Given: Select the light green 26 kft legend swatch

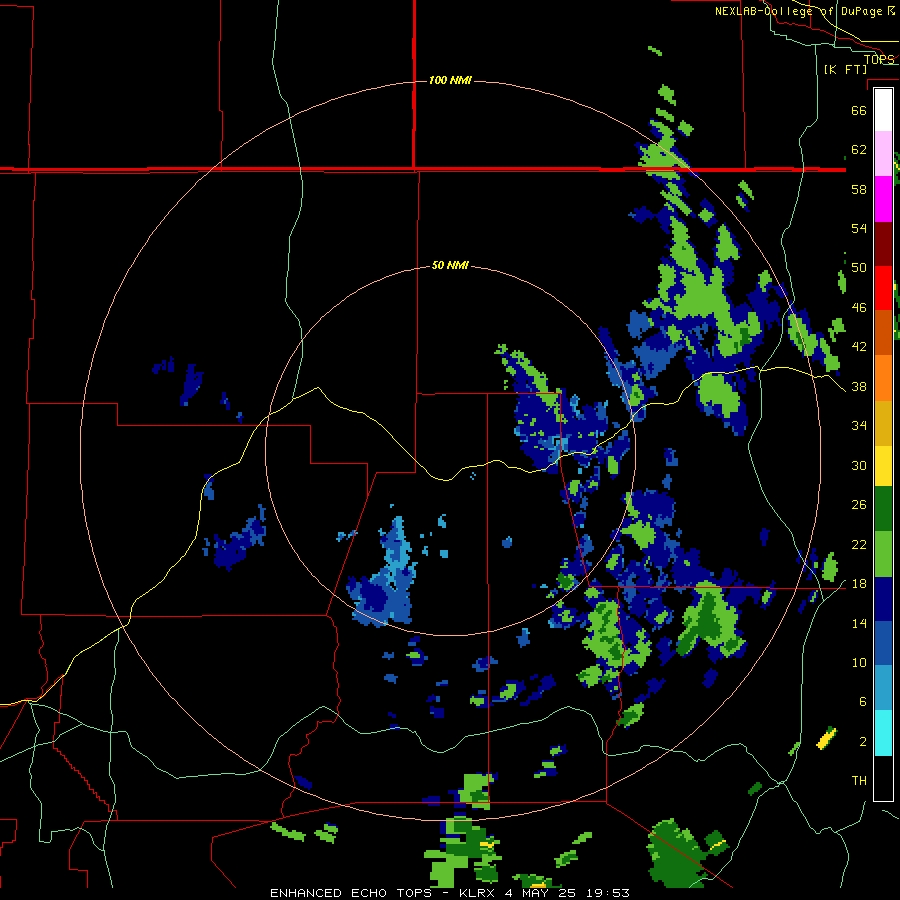Looking at the screenshot, I should pyautogui.click(x=883, y=554).
